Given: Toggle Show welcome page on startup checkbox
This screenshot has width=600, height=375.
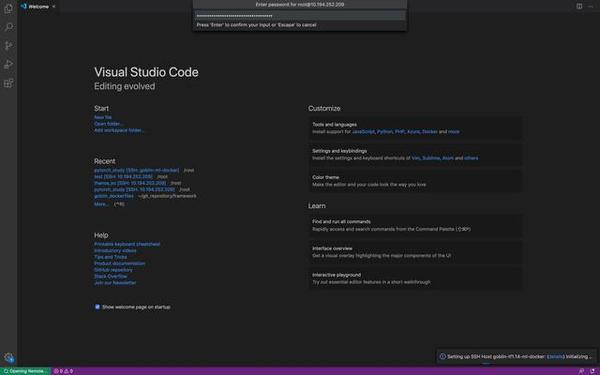Looking at the screenshot, I should [97, 307].
